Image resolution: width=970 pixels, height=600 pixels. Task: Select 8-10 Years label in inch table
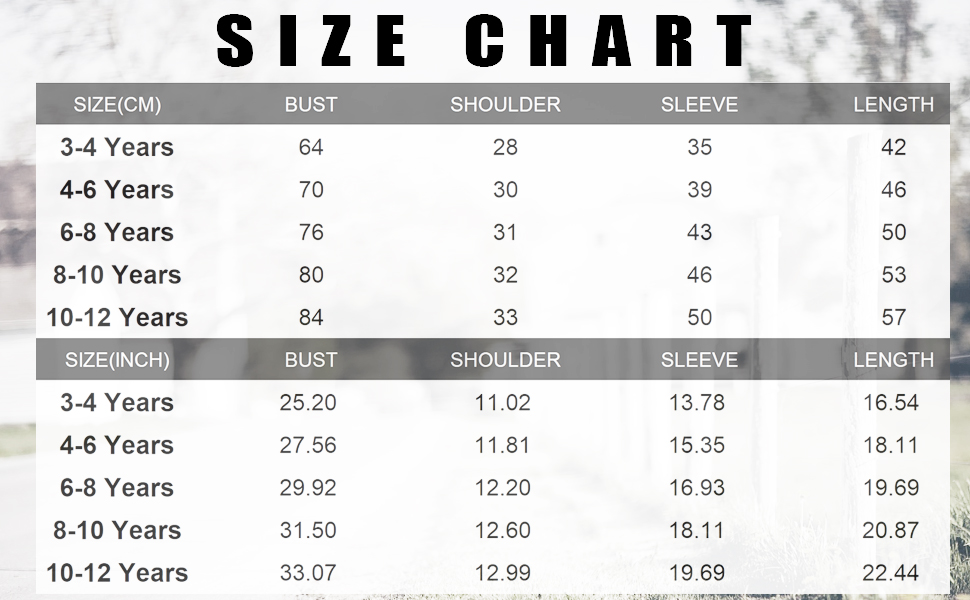point(117,530)
